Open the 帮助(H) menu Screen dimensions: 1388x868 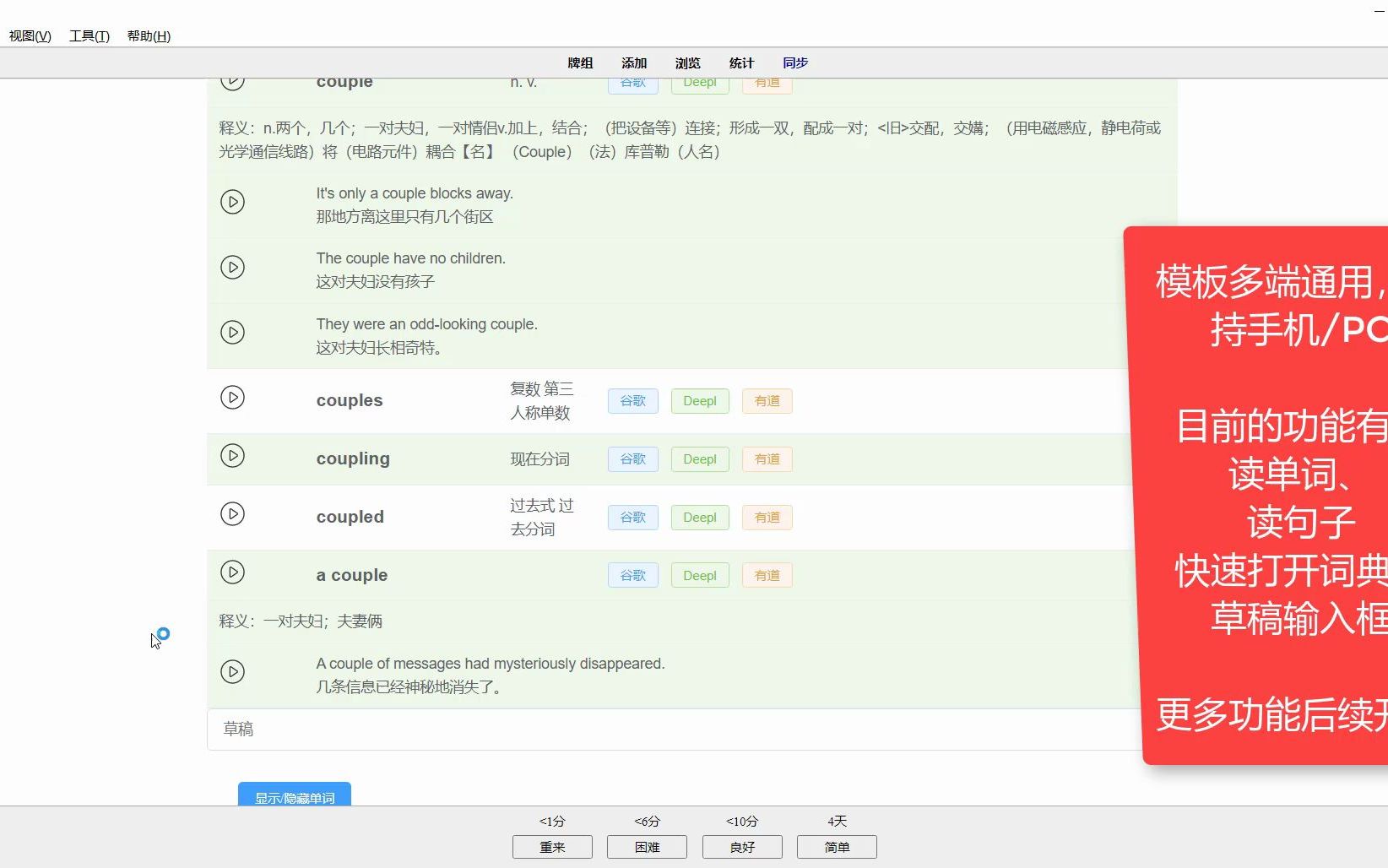149,35
